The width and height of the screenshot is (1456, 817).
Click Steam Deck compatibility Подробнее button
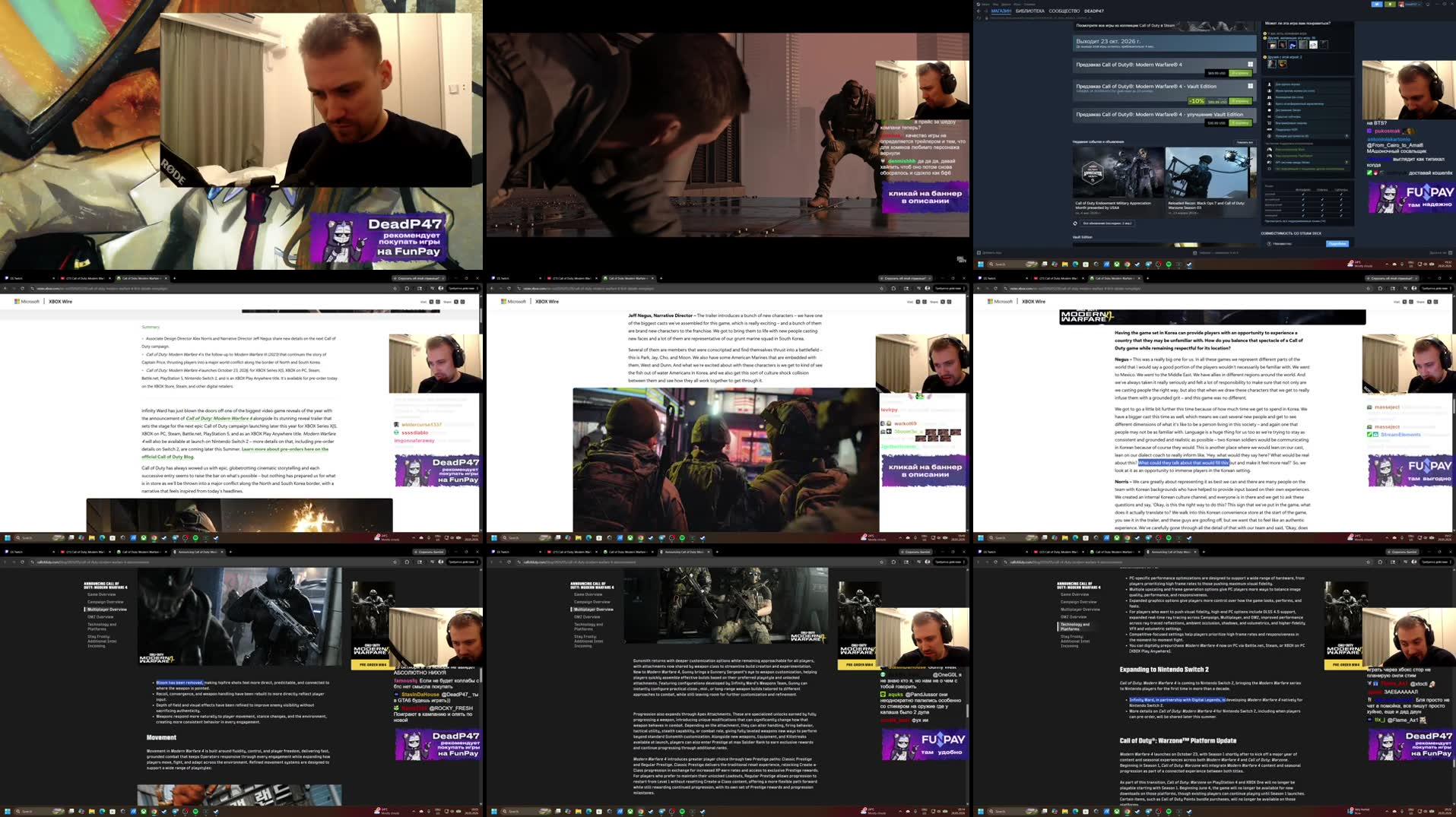pyautogui.click(x=1337, y=244)
